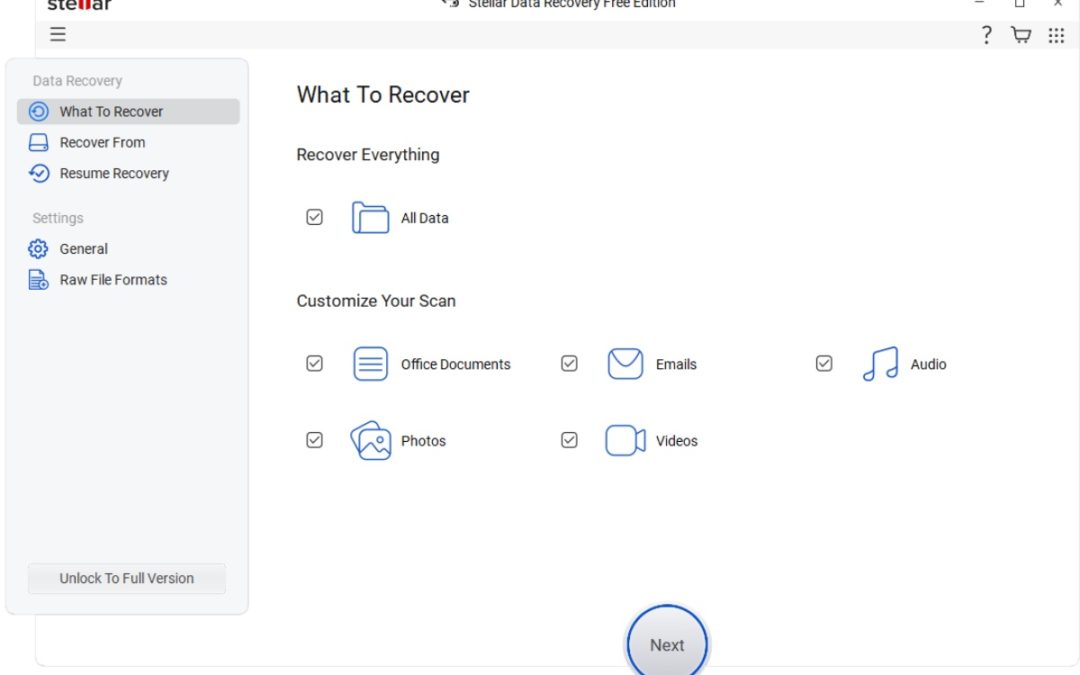
Task: Disable the Emails checkbox
Action: coord(569,364)
